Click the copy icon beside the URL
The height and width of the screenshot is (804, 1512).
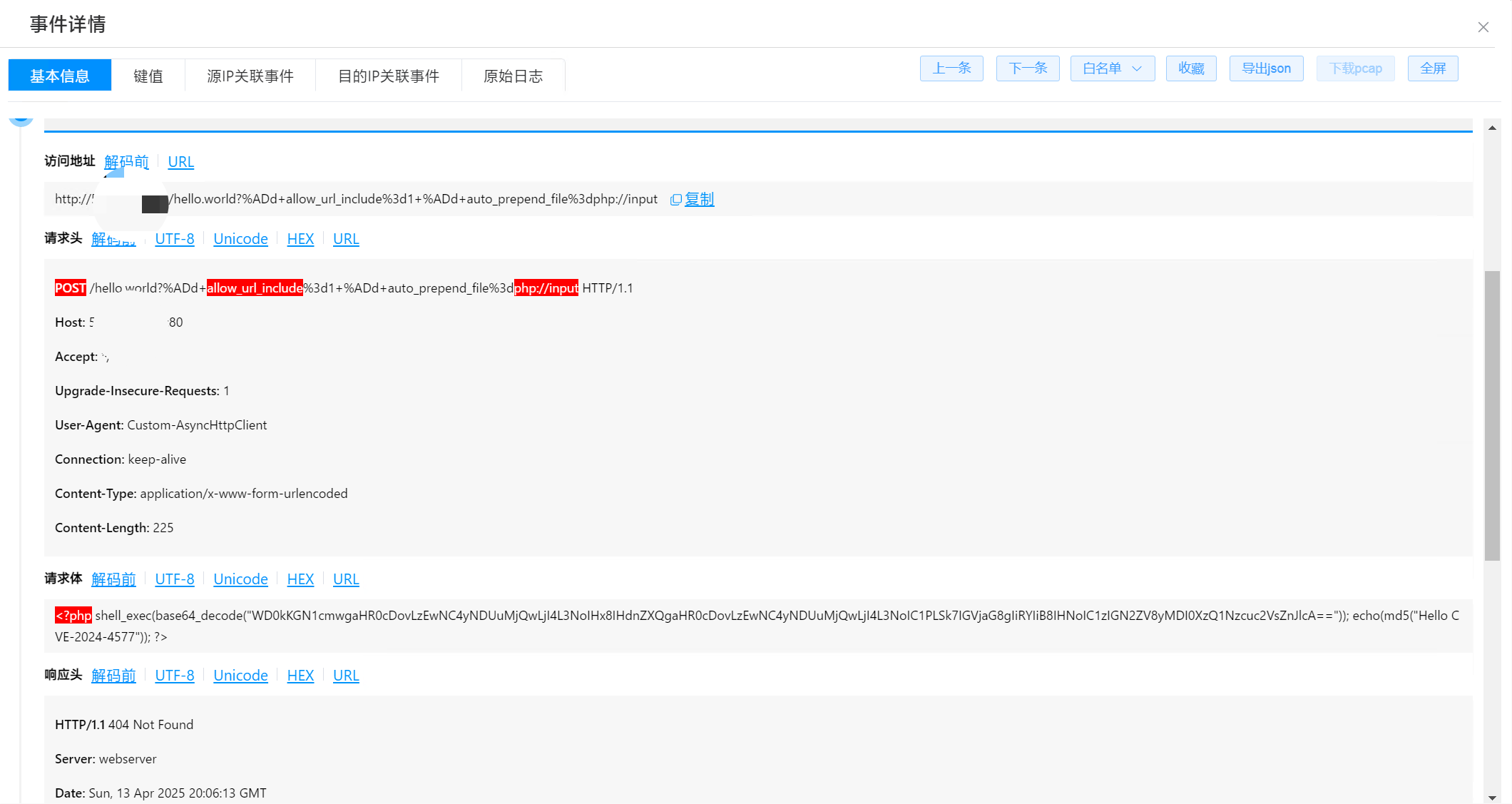[x=676, y=200]
